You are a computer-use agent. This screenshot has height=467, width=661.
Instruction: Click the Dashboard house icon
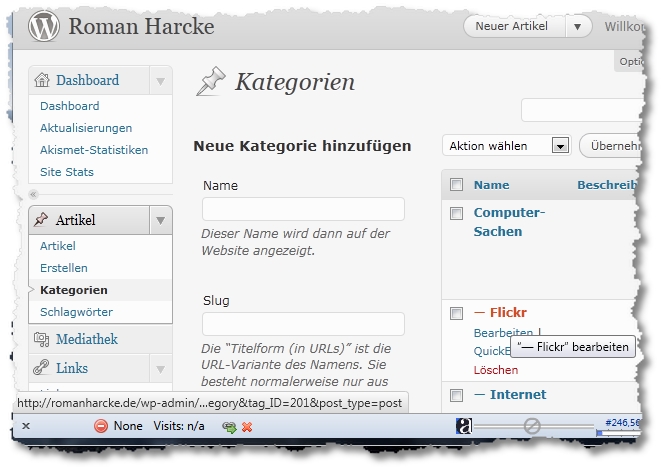pyautogui.click(x=42, y=80)
